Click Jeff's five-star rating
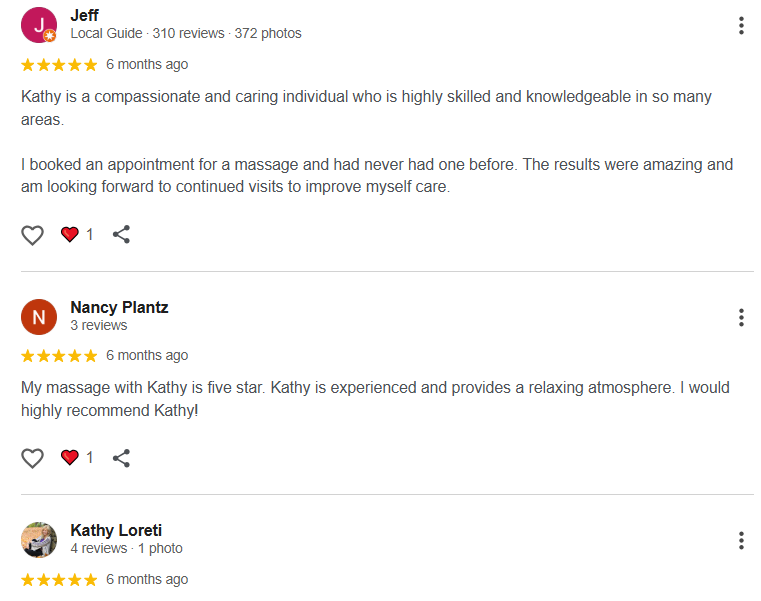 [x=59, y=65]
